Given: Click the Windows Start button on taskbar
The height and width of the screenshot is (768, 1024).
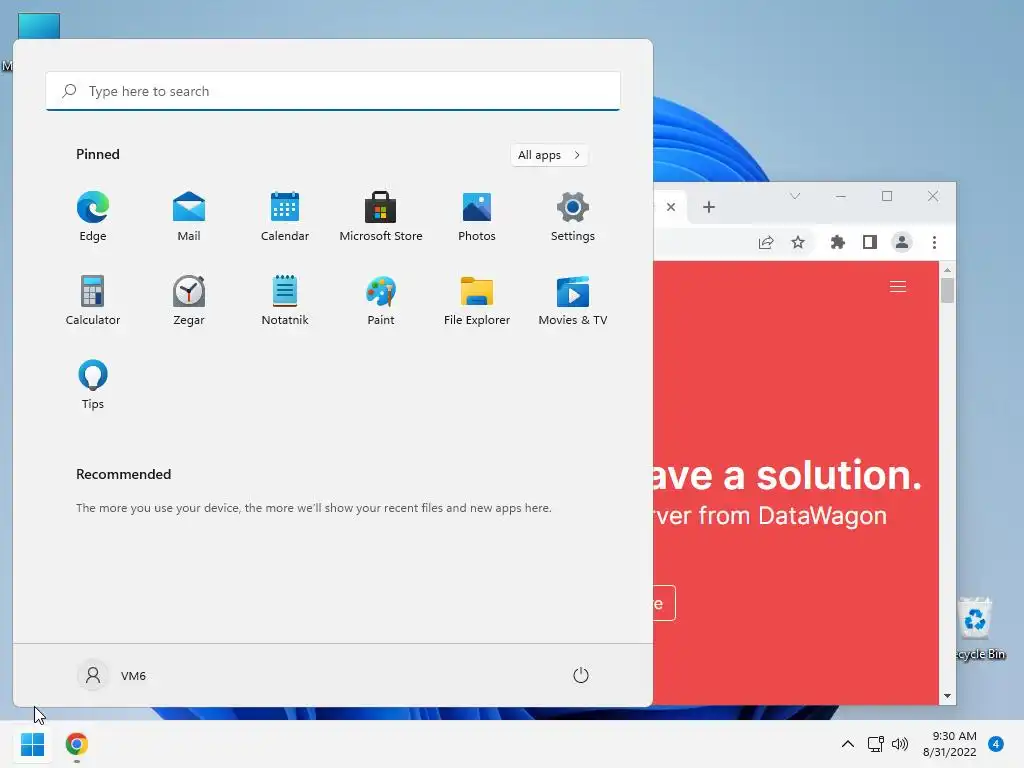Looking at the screenshot, I should coord(32,744).
